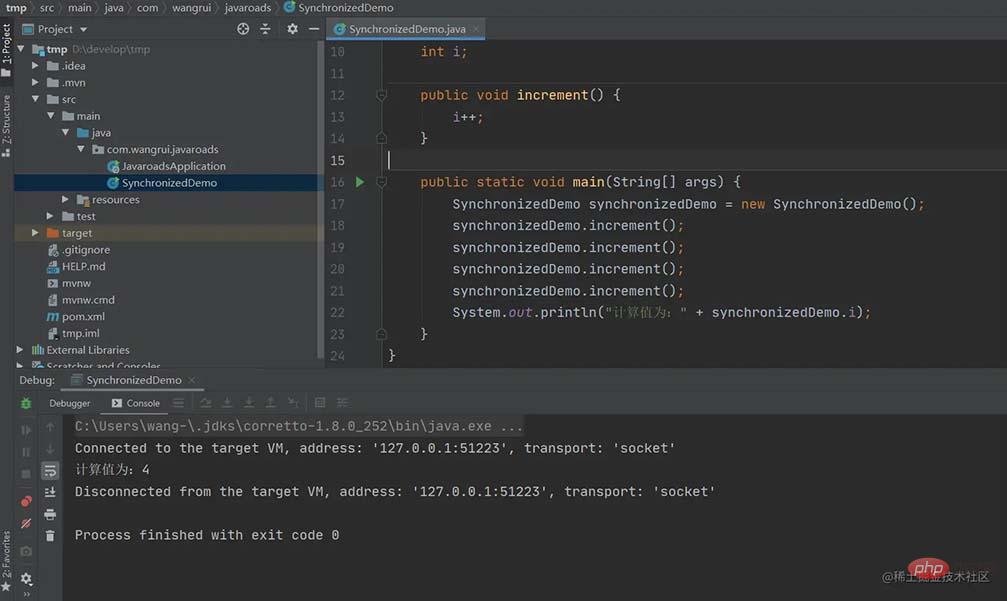1007x601 pixels.
Task: Close SynchronizedDemo.java editor tab
Action: point(476,29)
